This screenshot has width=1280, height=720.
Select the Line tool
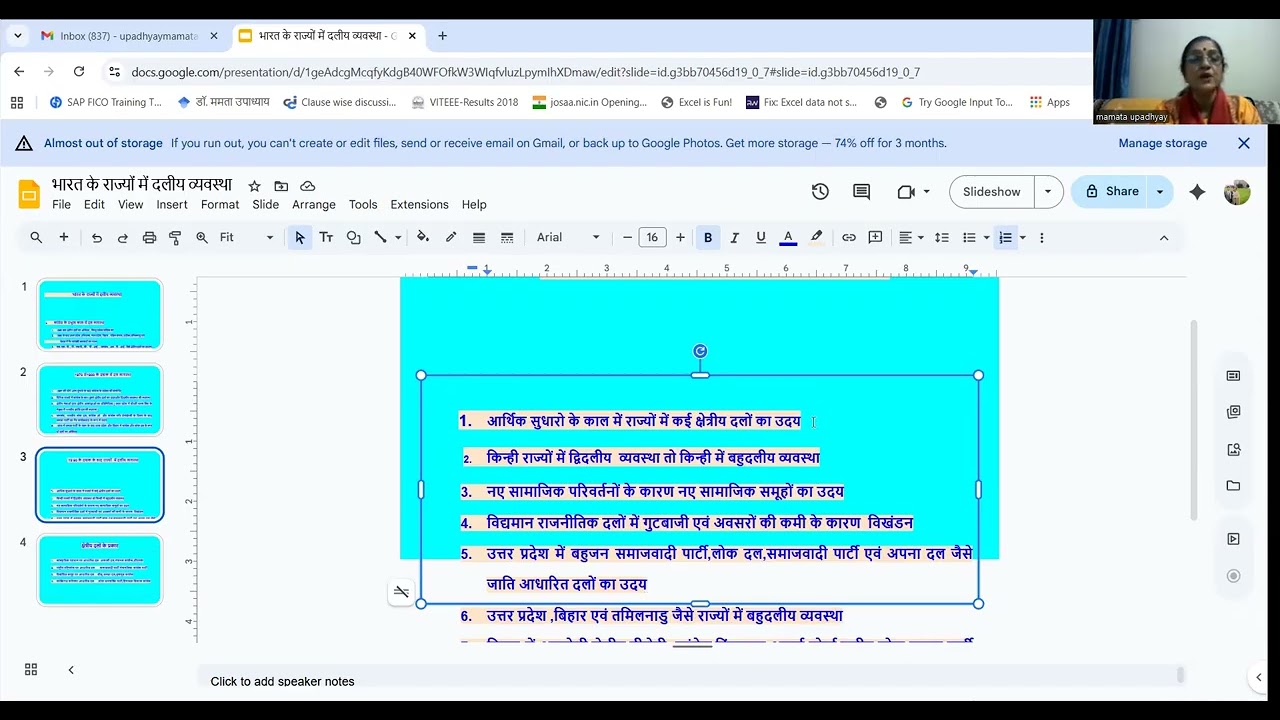380,237
